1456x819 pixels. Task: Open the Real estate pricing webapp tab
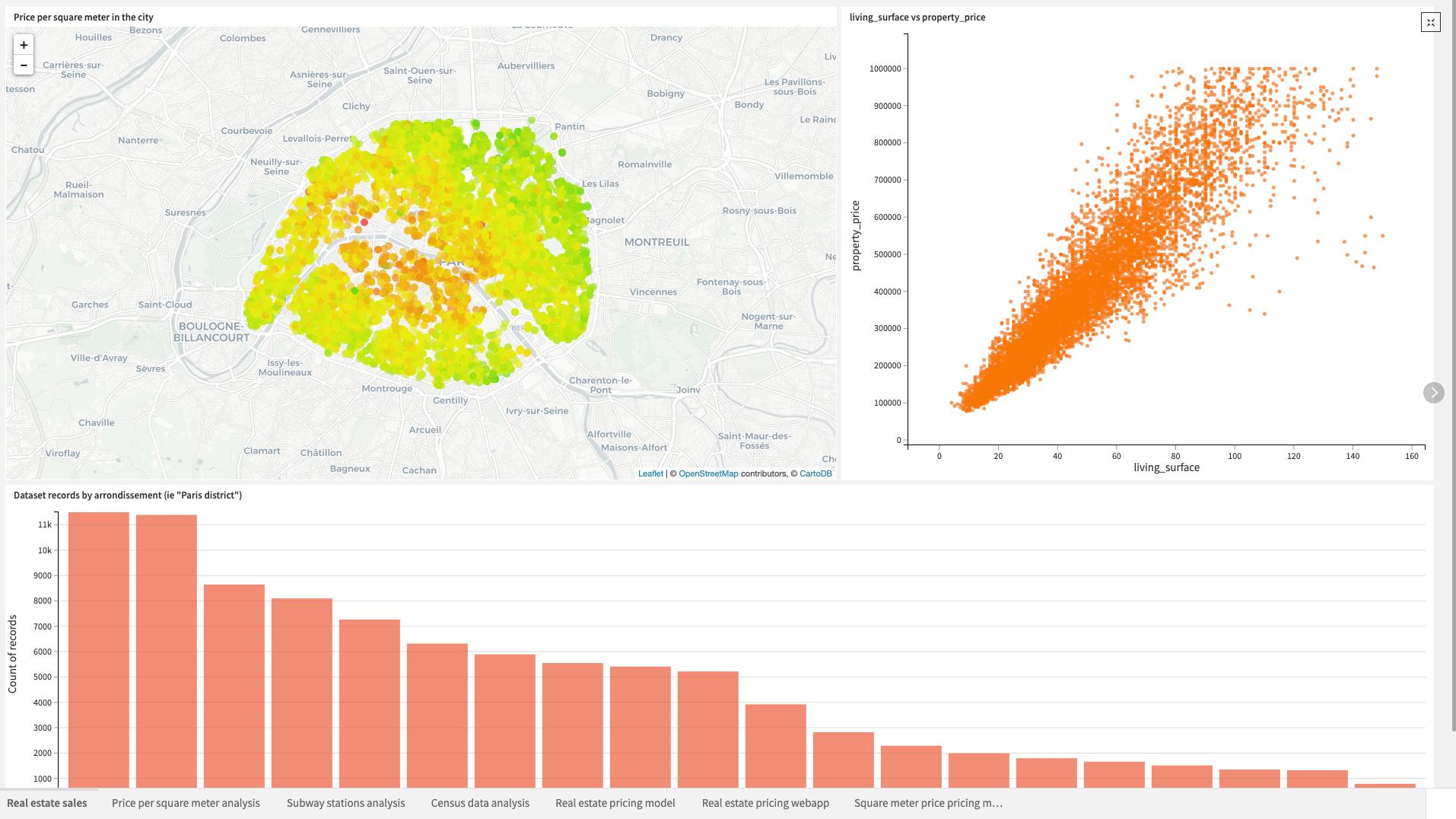tap(765, 803)
